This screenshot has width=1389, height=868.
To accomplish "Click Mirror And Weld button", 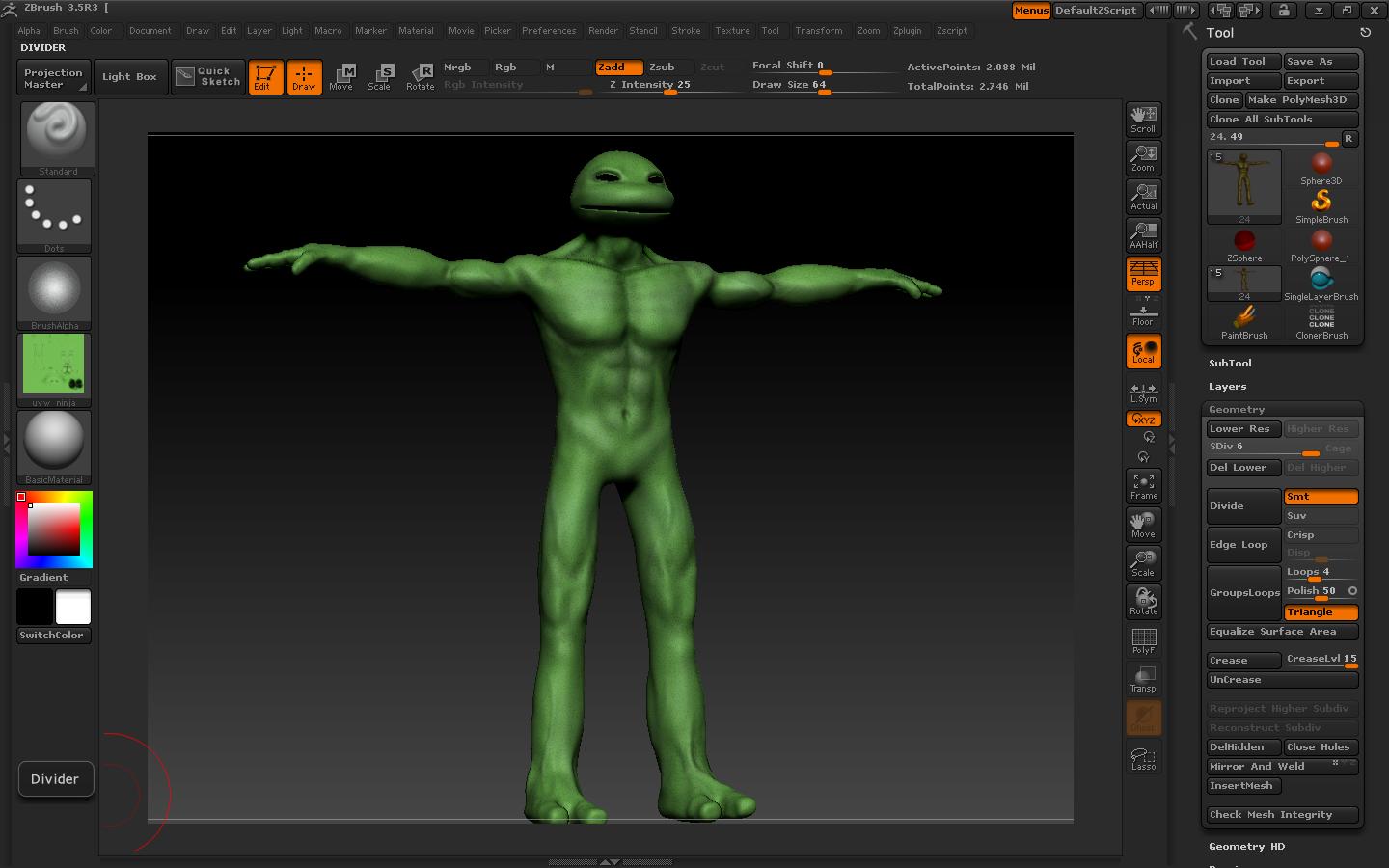I will [x=1282, y=767].
